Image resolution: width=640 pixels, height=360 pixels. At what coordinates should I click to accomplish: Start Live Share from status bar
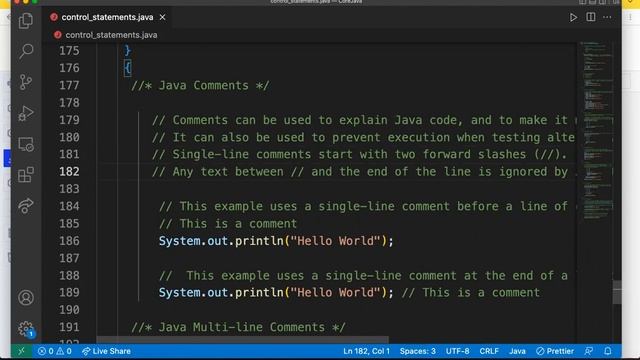coord(106,351)
